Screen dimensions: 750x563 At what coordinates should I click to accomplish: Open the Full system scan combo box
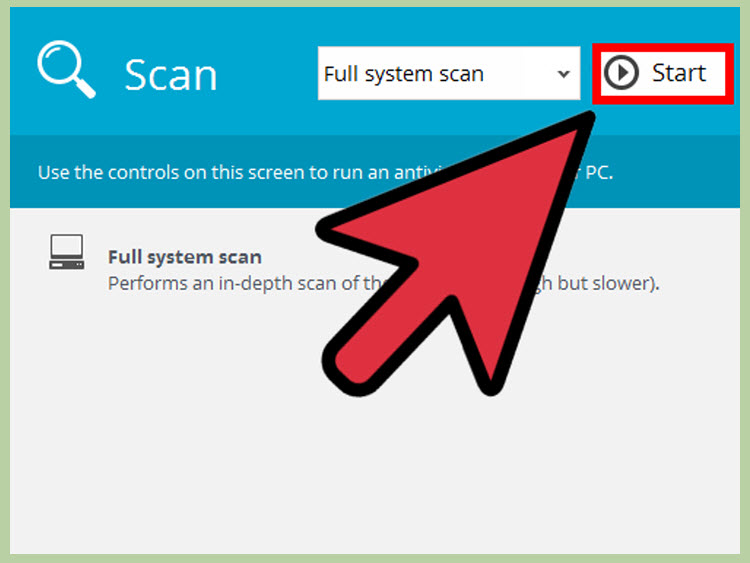pyautogui.click(x=448, y=74)
